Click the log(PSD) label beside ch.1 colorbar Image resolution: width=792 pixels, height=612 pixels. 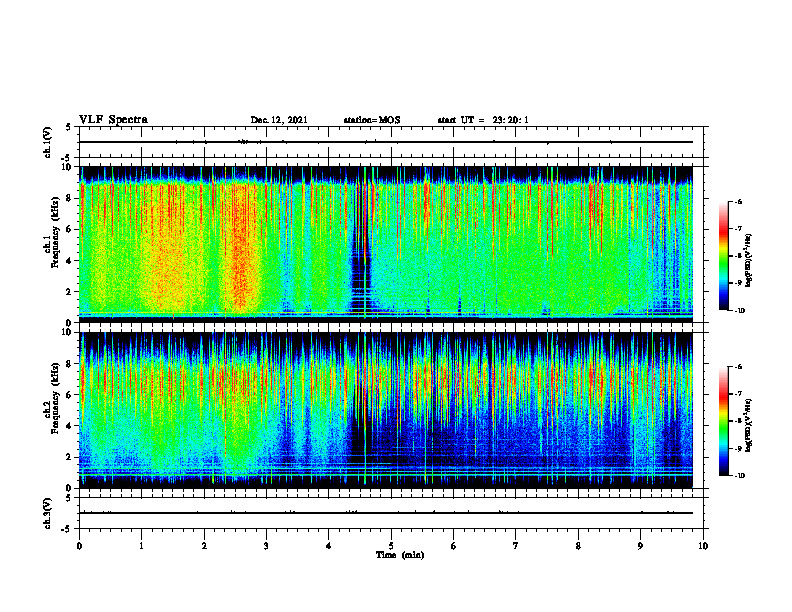point(748,261)
